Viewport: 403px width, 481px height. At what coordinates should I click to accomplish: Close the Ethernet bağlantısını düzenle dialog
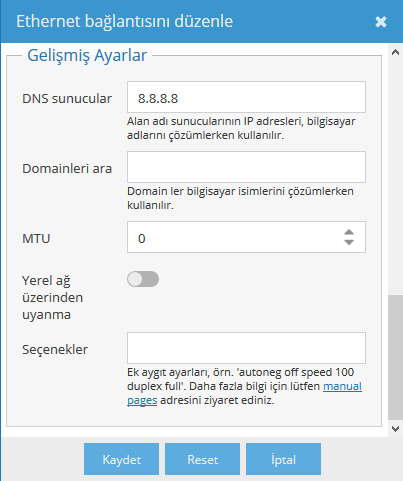click(381, 22)
